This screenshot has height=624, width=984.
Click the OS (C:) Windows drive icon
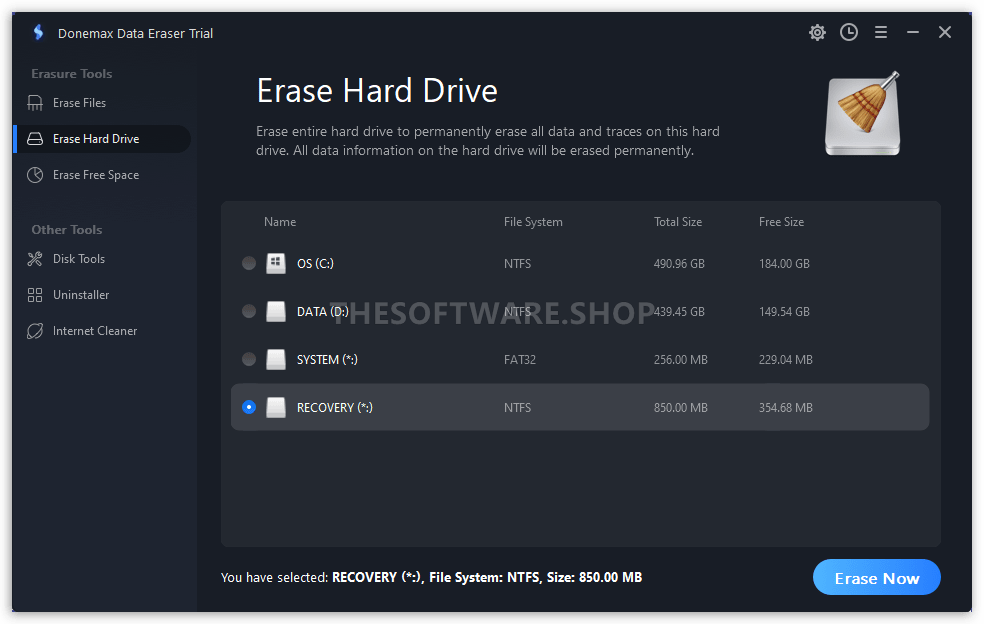(275, 263)
